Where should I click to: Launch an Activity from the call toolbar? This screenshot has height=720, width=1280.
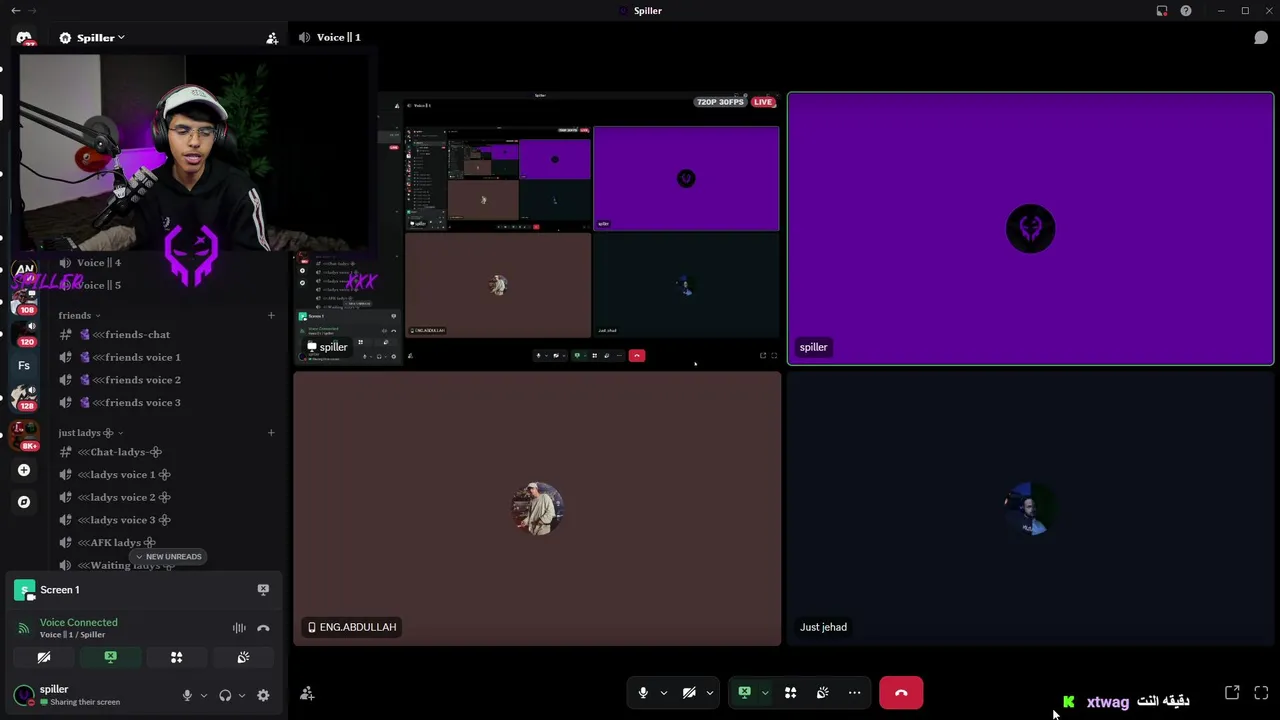790,692
